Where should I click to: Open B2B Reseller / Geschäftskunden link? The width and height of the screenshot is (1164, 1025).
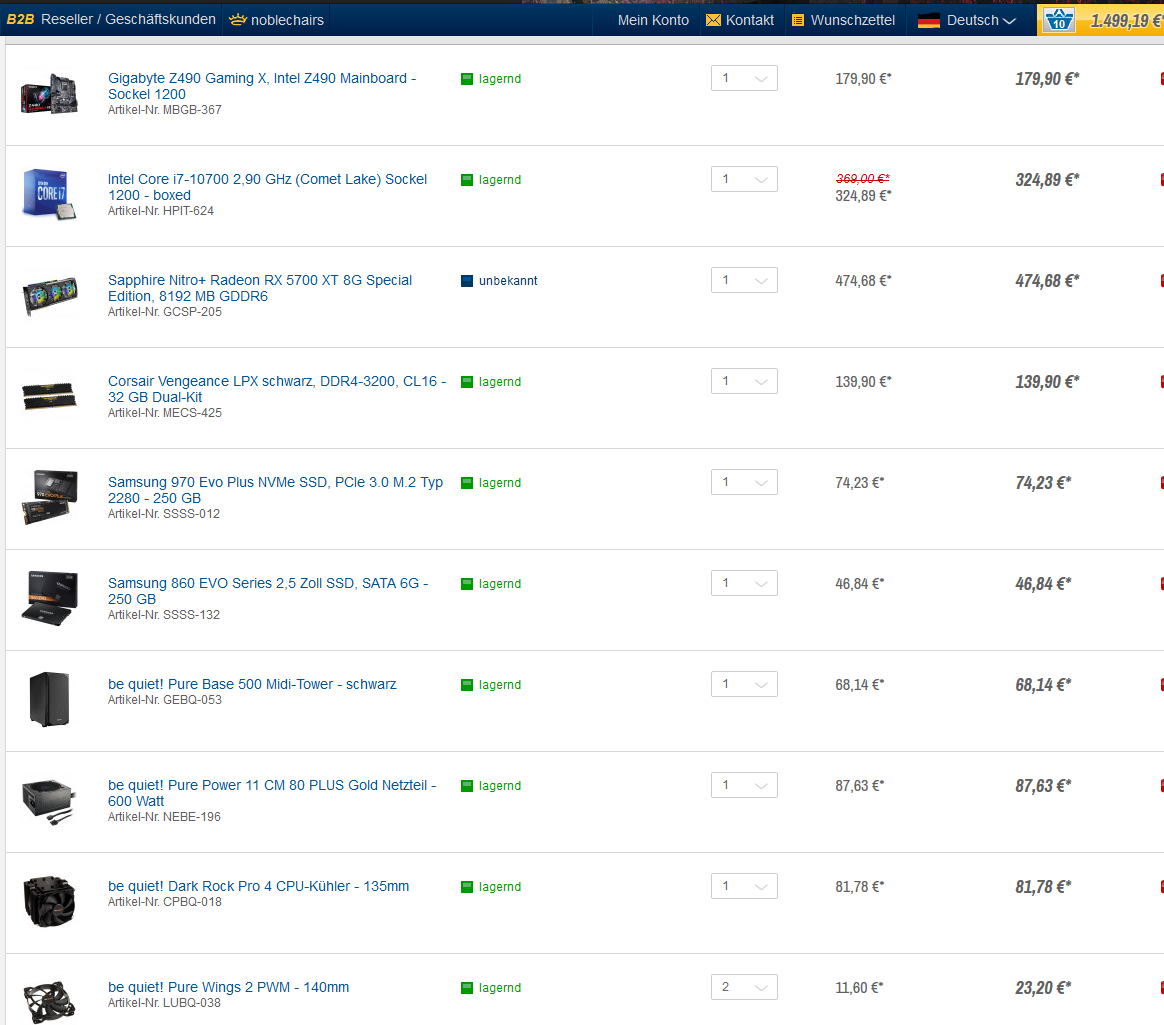(111, 19)
